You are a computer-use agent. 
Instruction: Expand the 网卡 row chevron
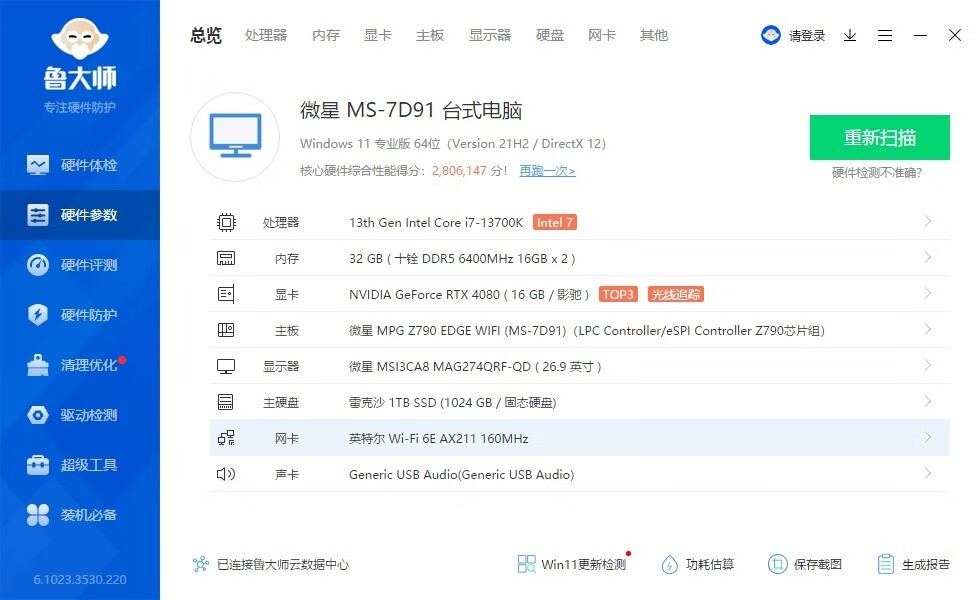[928, 437]
